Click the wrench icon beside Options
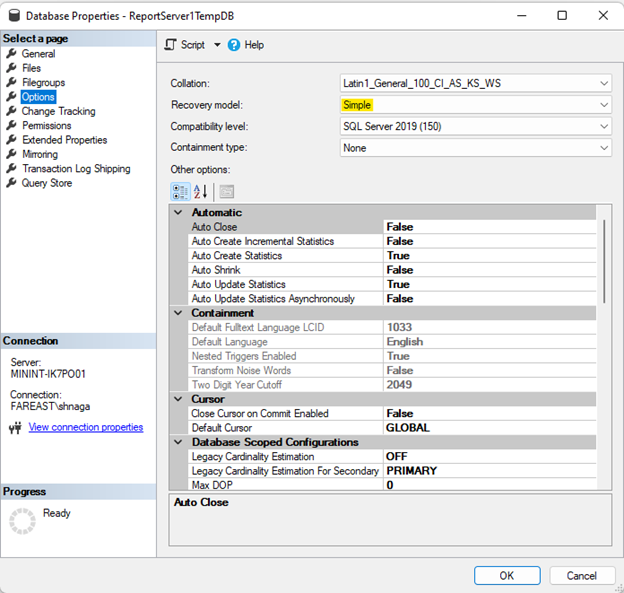Screen dimensions: 624x593 (x=12, y=96)
